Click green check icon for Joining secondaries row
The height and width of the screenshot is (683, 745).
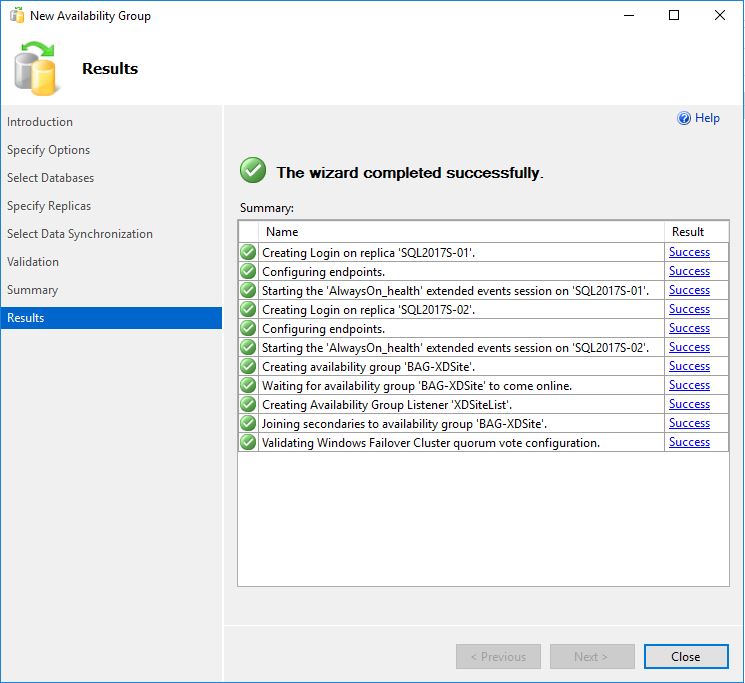[x=248, y=423]
